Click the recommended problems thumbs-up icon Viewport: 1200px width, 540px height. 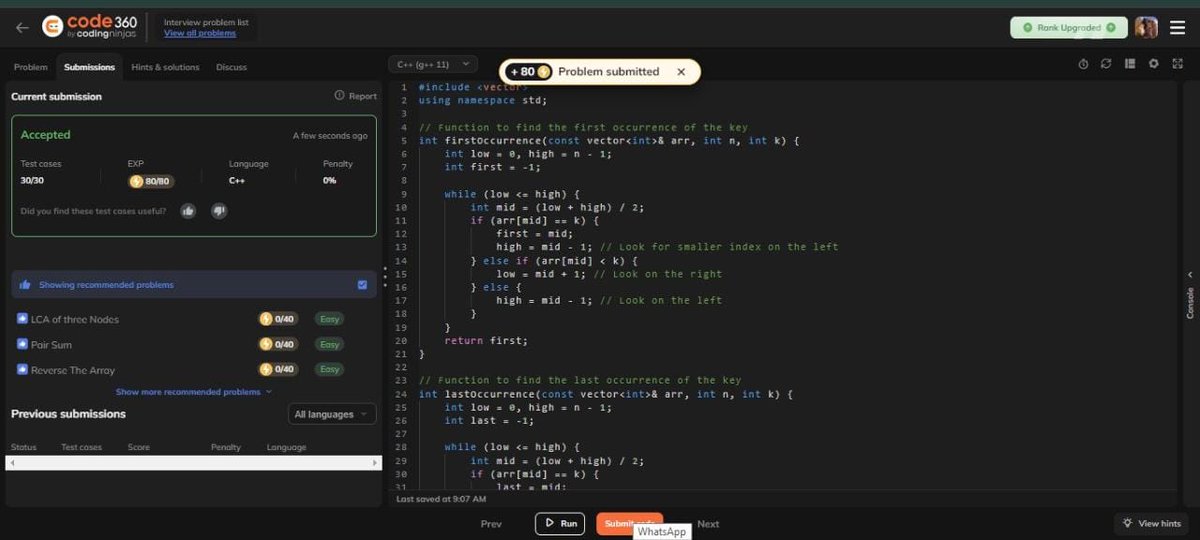(25, 285)
